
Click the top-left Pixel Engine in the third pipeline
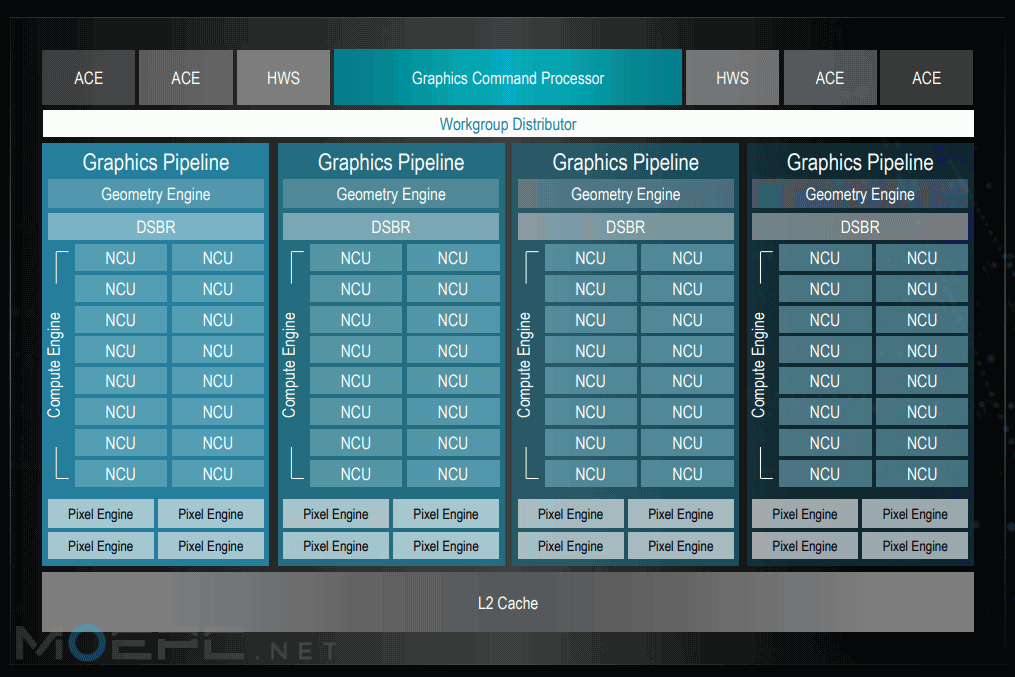tap(571, 514)
